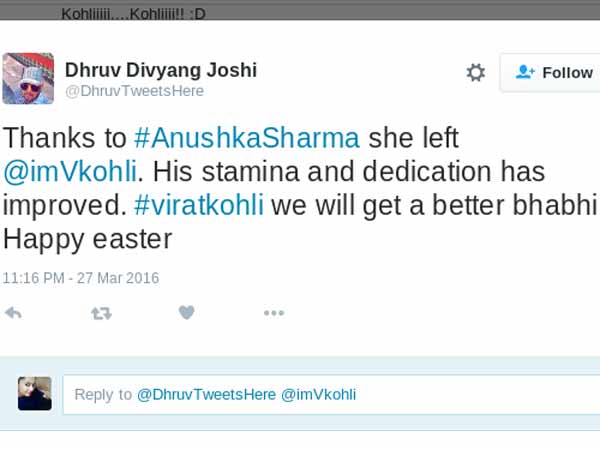Click the add-person icon inside Follow
600x450 pixels.
pyautogui.click(x=525, y=72)
